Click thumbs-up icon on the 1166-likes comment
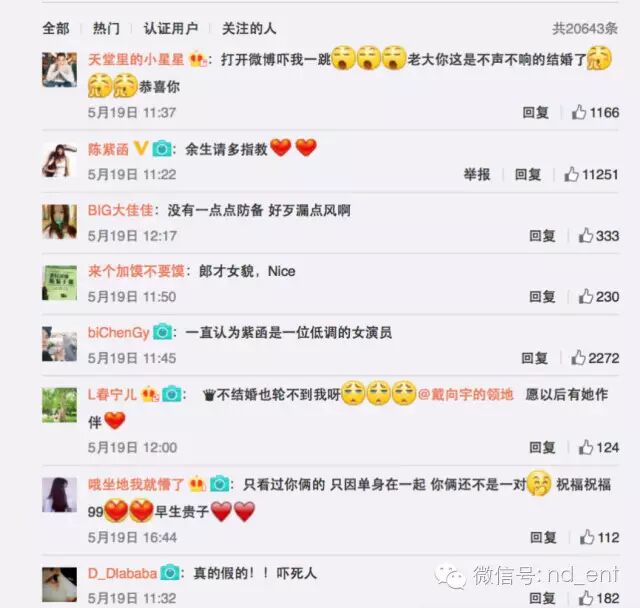640x608 pixels. [x=579, y=112]
